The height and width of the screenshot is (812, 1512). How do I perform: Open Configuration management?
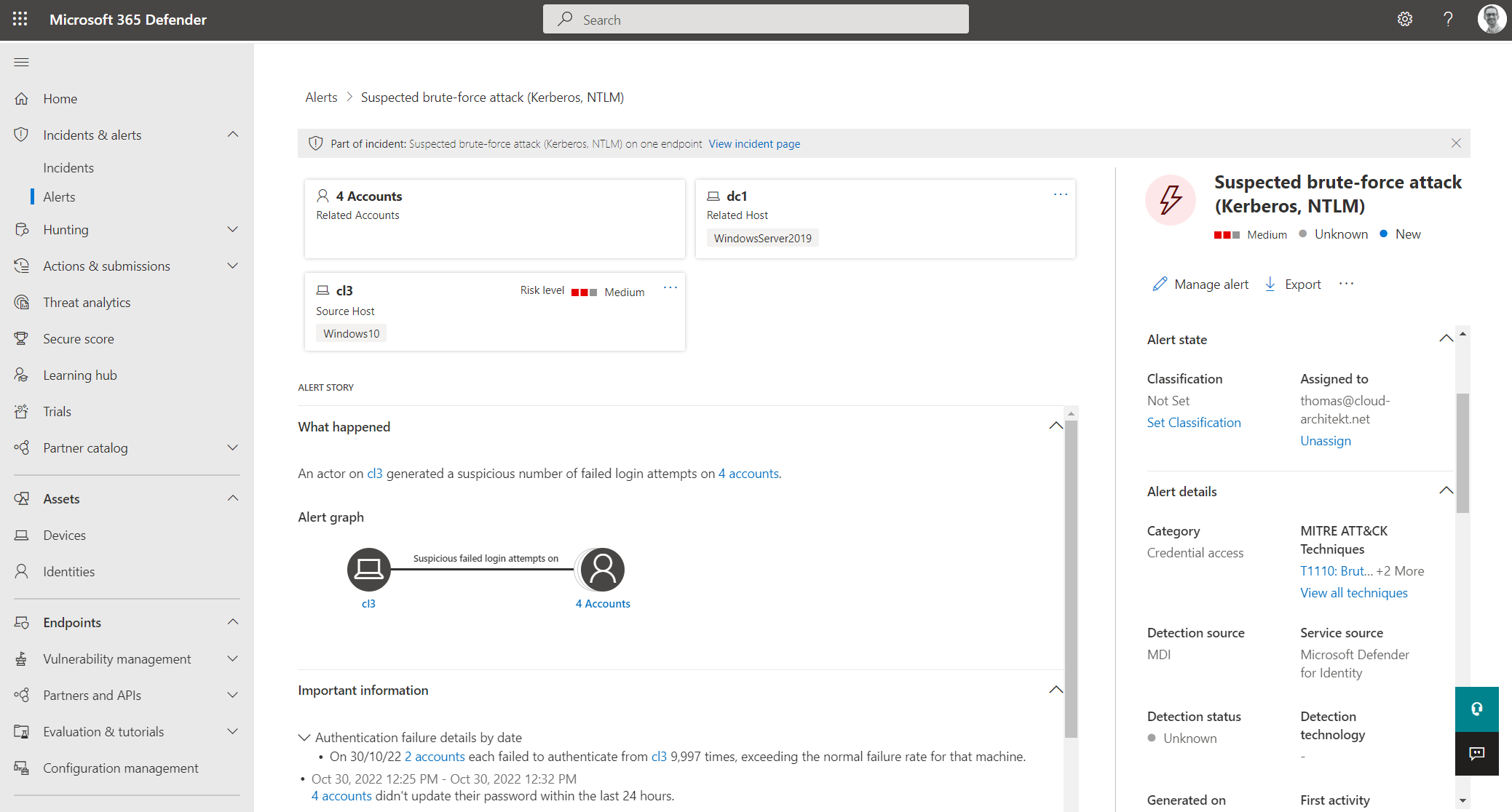(x=121, y=768)
